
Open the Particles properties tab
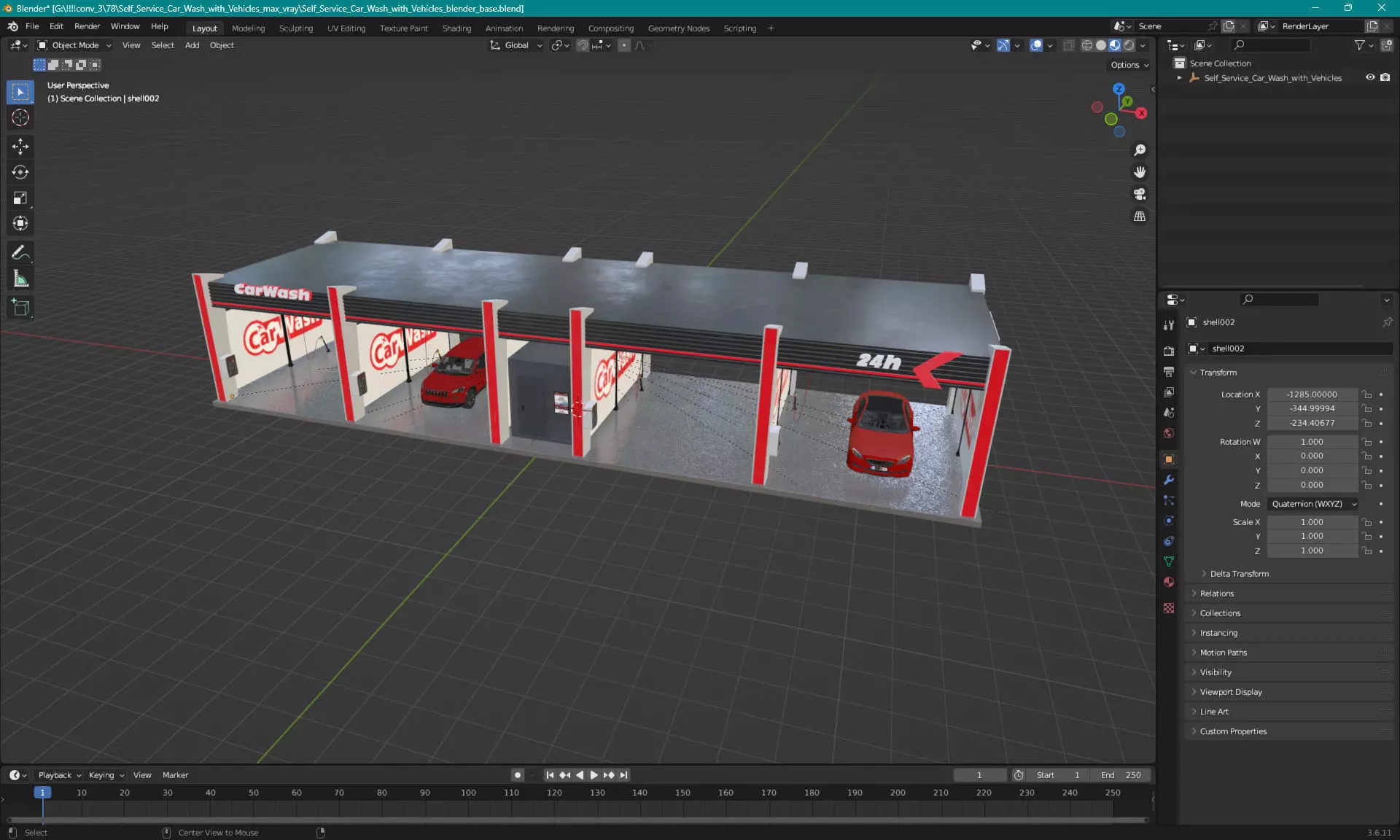[x=1169, y=500]
